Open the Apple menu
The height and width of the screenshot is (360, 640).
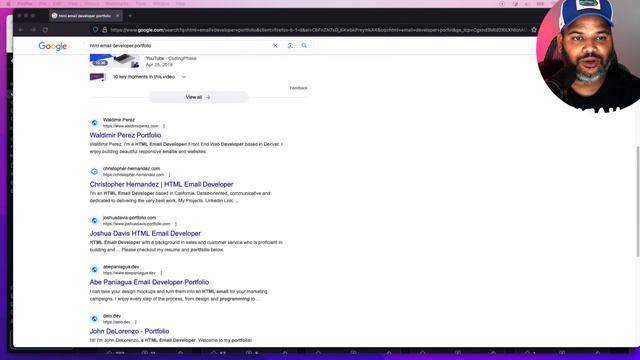(x=9, y=4)
